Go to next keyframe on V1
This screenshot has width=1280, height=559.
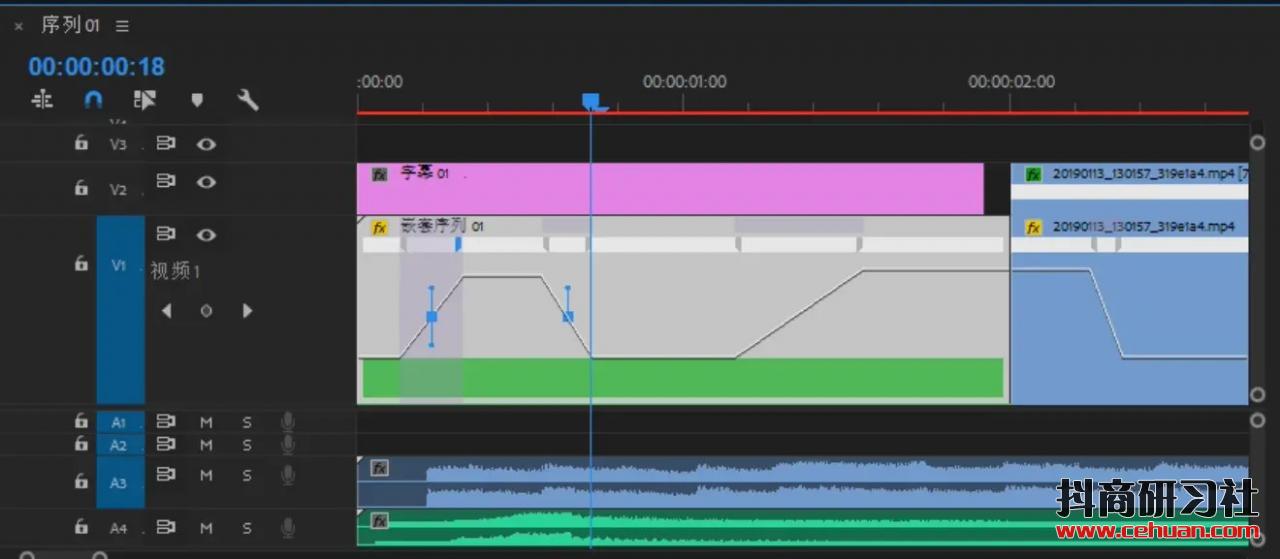[247, 311]
